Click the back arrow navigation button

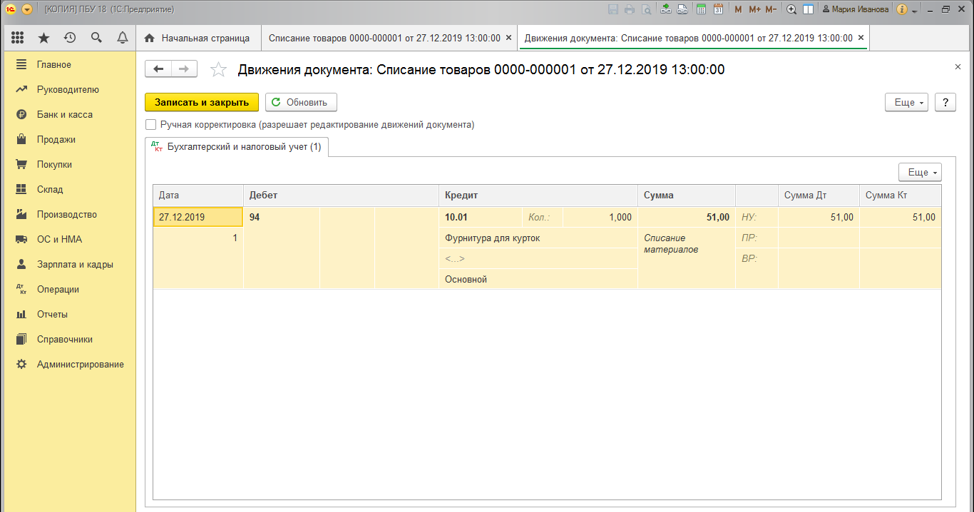[x=158, y=69]
